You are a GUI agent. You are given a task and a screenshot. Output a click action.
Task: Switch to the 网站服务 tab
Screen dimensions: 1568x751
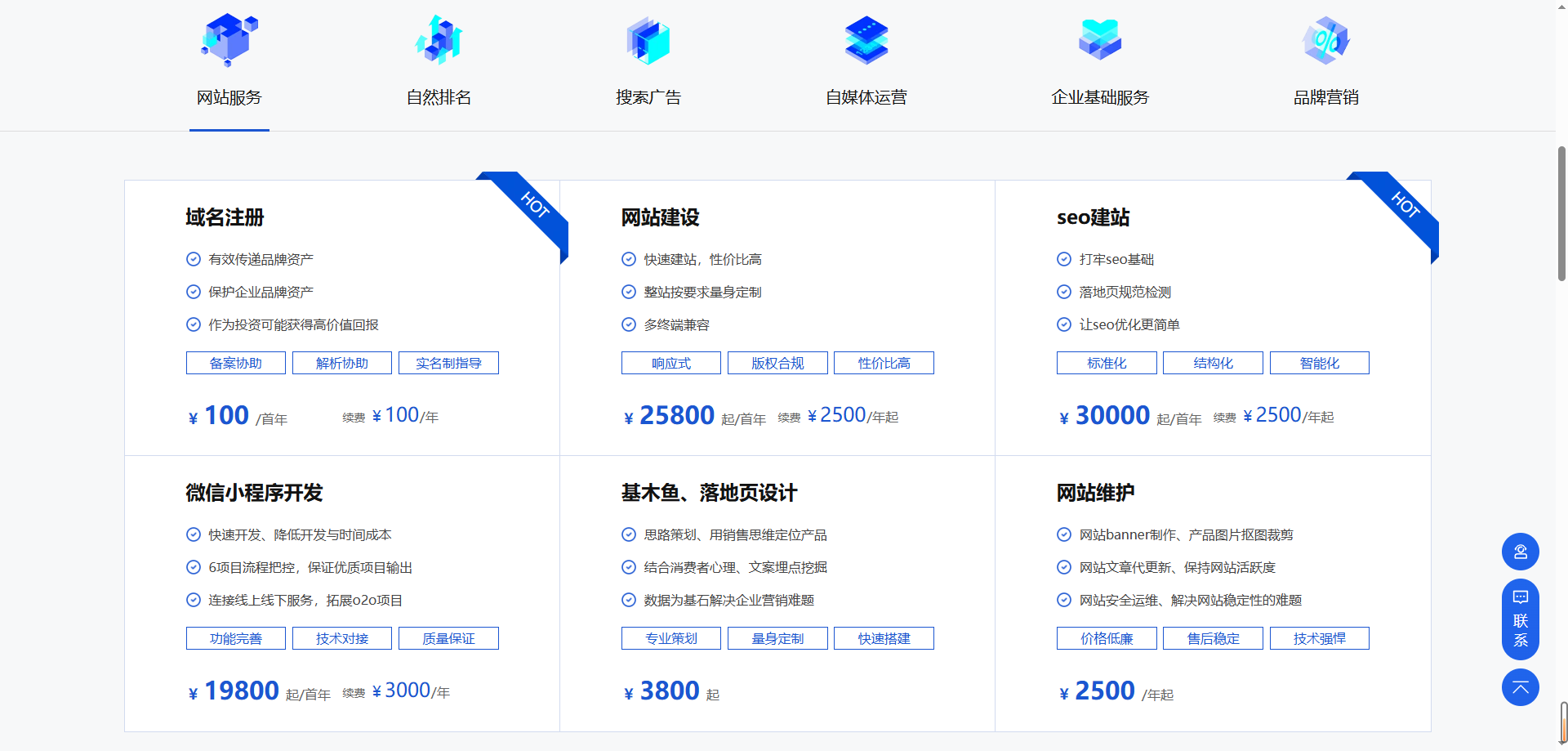(229, 97)
